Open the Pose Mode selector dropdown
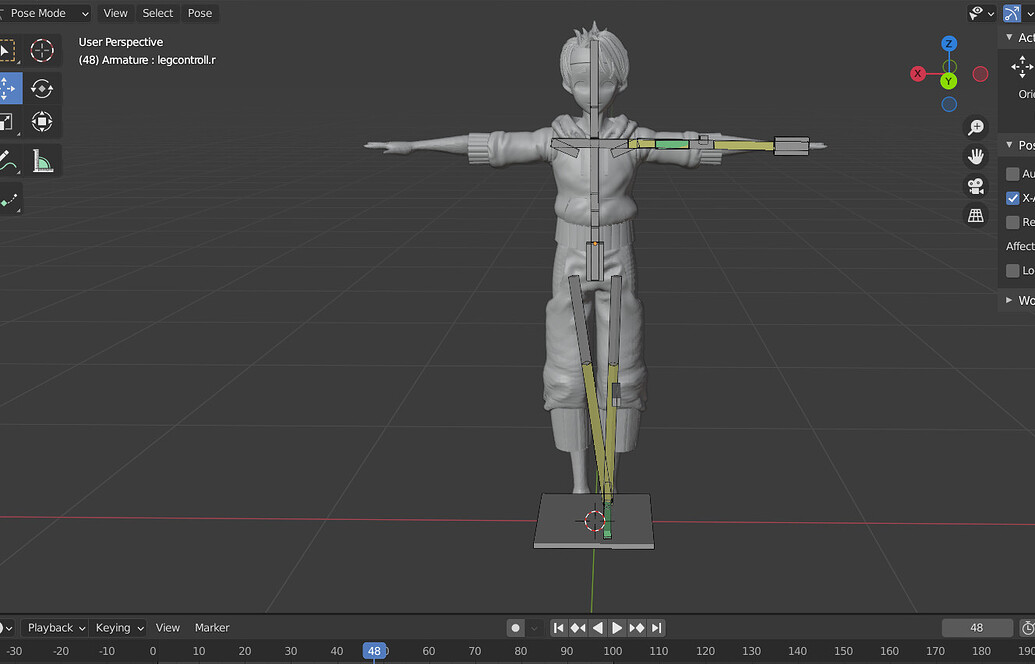1035x664 pixels. [45, 13]
